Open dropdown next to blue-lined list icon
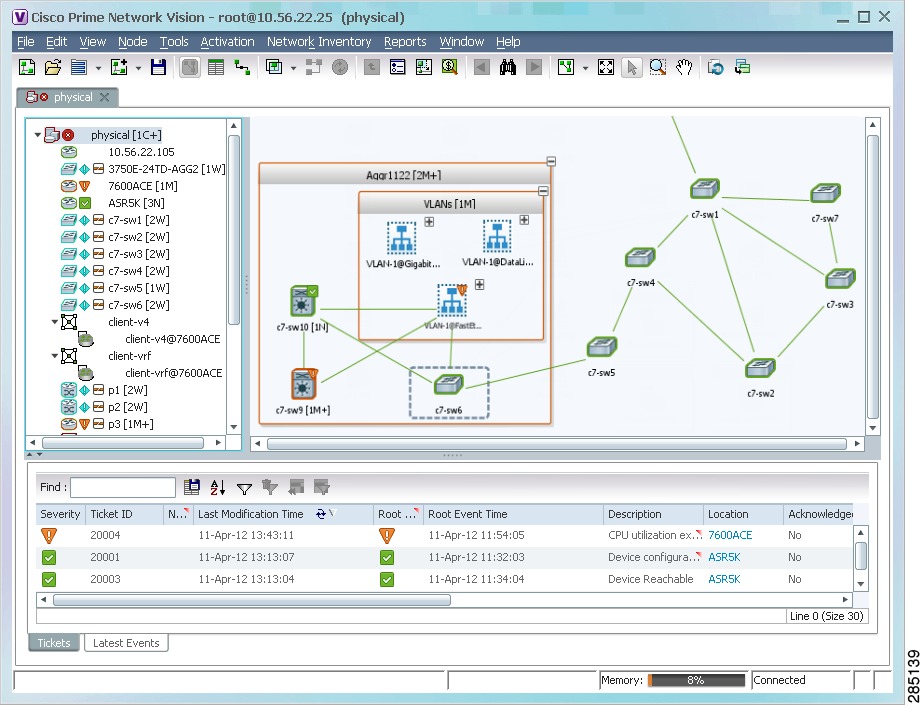Screen dimensions: 923x705 [98, 68]
